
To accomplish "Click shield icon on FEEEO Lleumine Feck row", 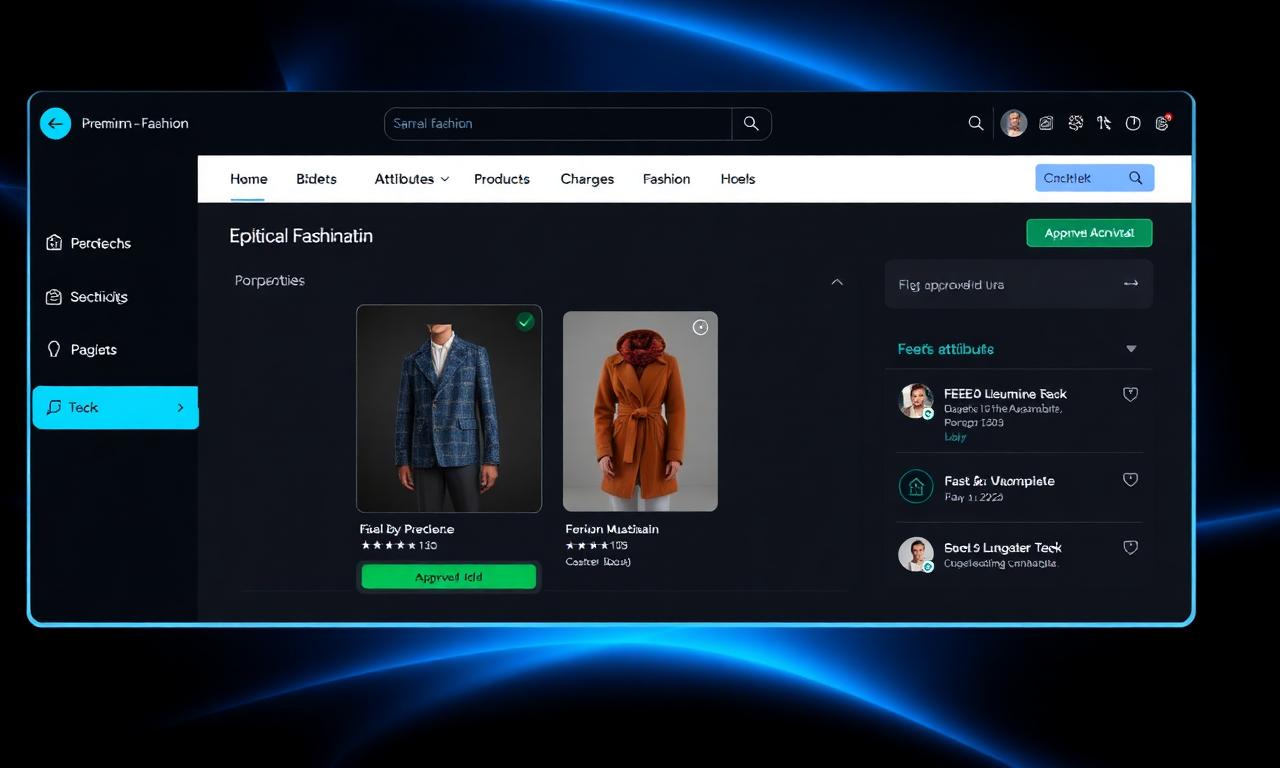I will pos(1131,394).
